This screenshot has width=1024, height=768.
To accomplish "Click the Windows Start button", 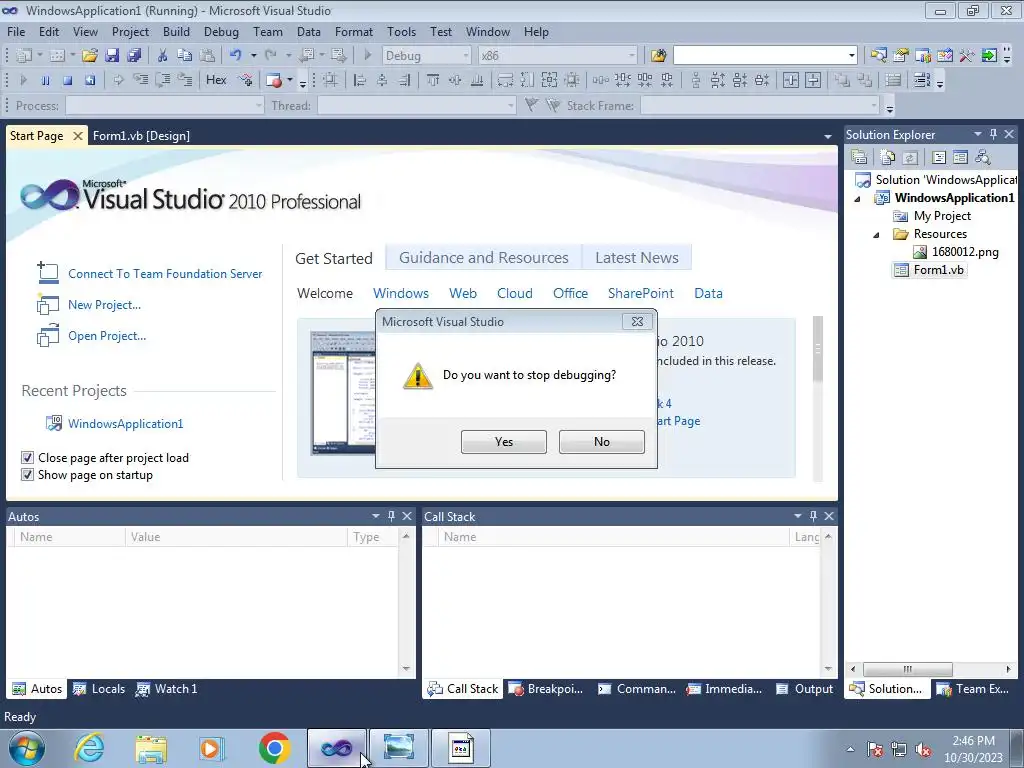I will (27, 748).
